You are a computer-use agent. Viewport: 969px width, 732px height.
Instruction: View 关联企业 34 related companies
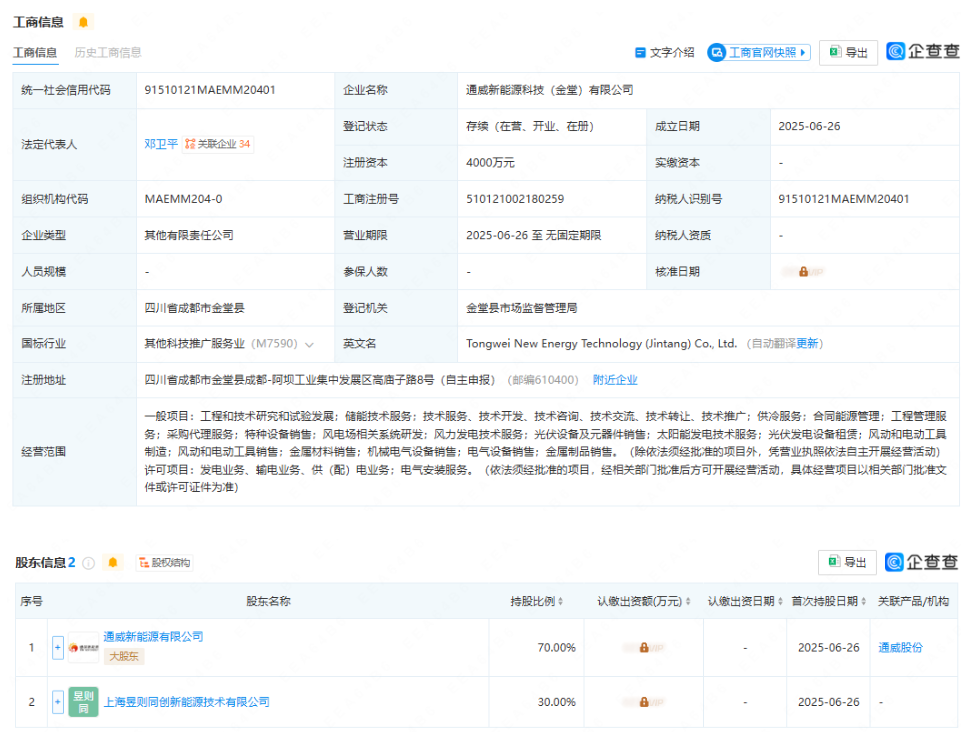[x=218, y=144]
